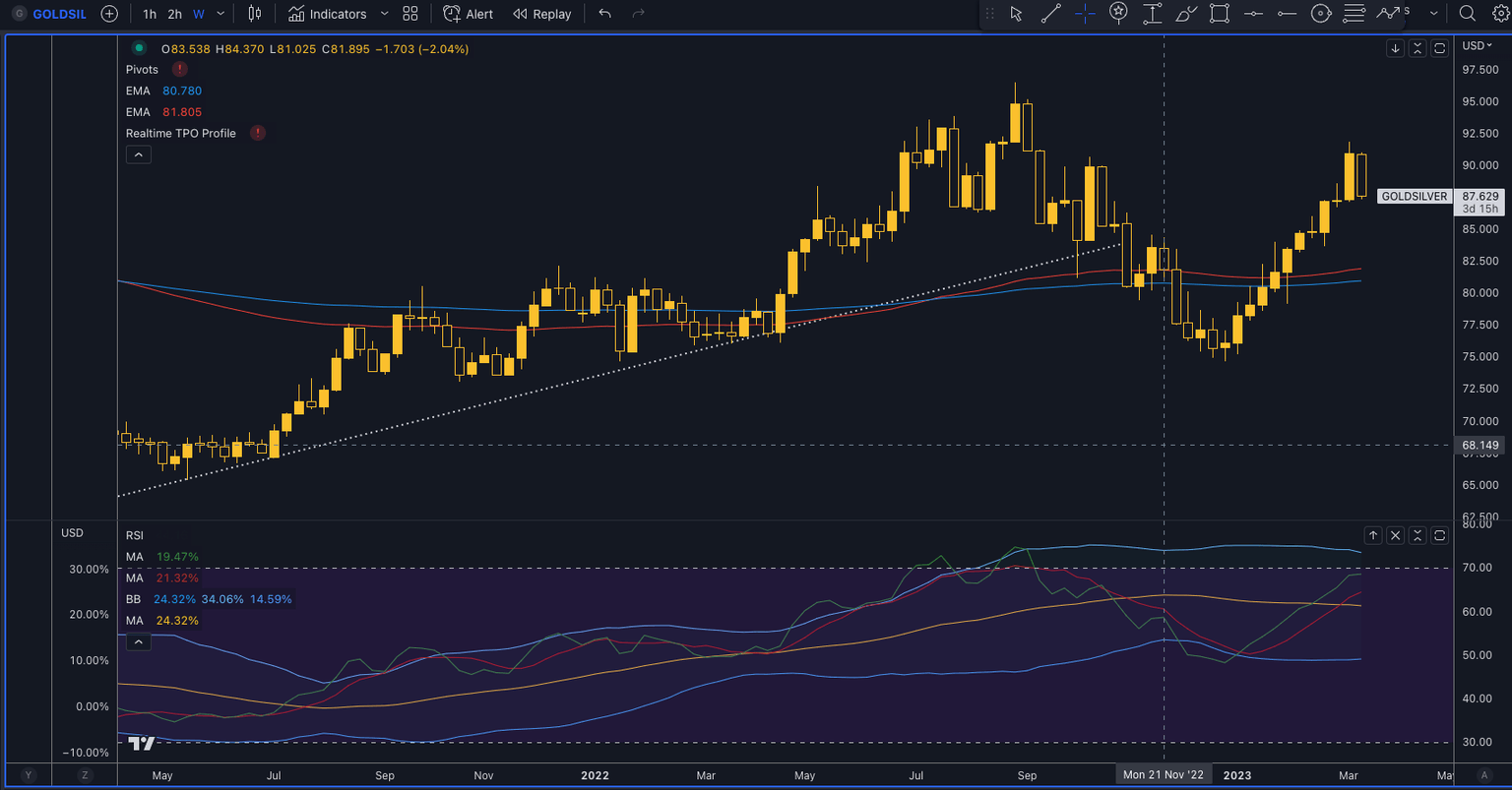Viewport: 1512px width, 790px height.
Task: Toggle the Z axis button at bottom left
Action: (85, 775)
